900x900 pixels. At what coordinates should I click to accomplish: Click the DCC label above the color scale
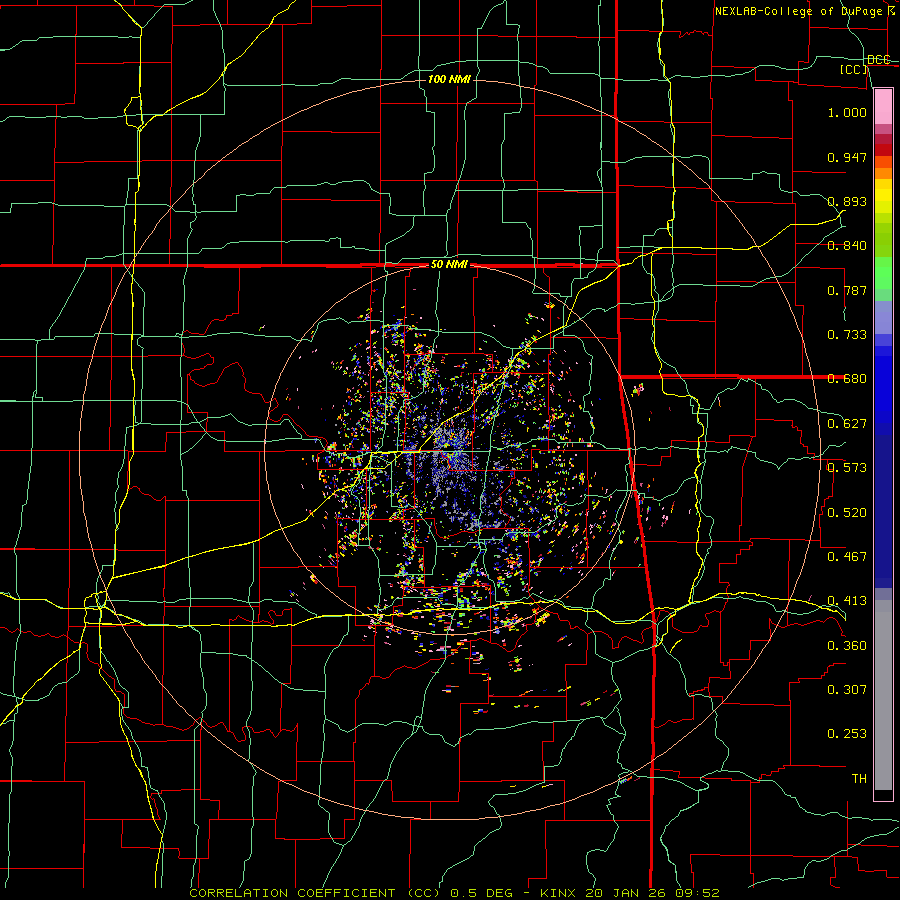coord(879,60)
